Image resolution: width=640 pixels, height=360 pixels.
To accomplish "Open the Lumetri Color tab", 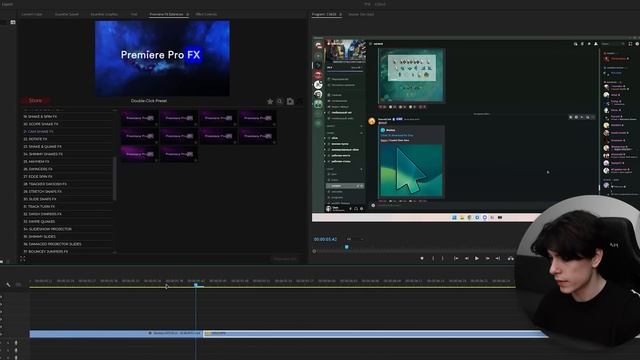I will pyautogui.click(x=32, y=14).
